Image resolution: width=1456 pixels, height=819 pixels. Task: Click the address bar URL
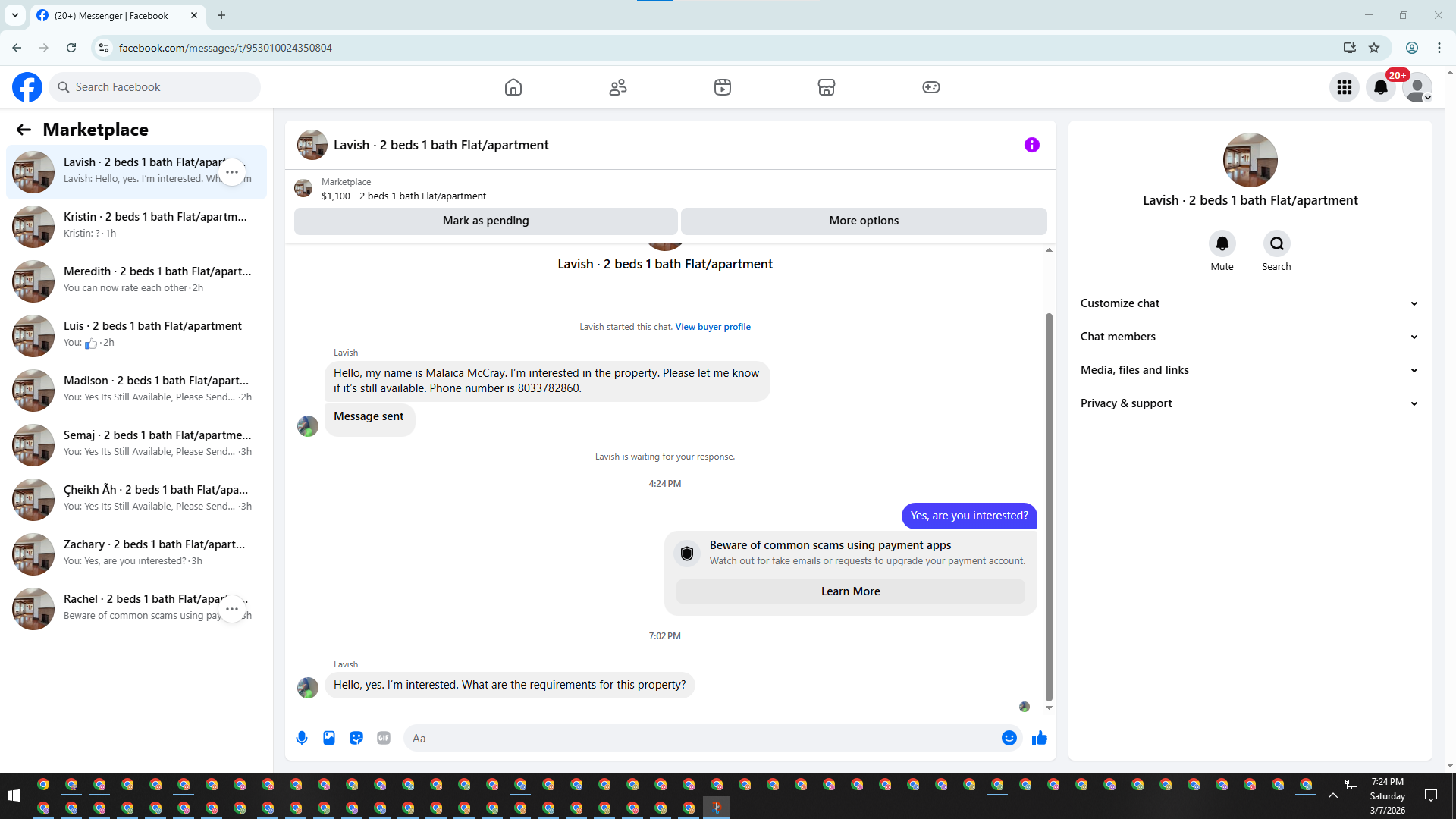225,48
